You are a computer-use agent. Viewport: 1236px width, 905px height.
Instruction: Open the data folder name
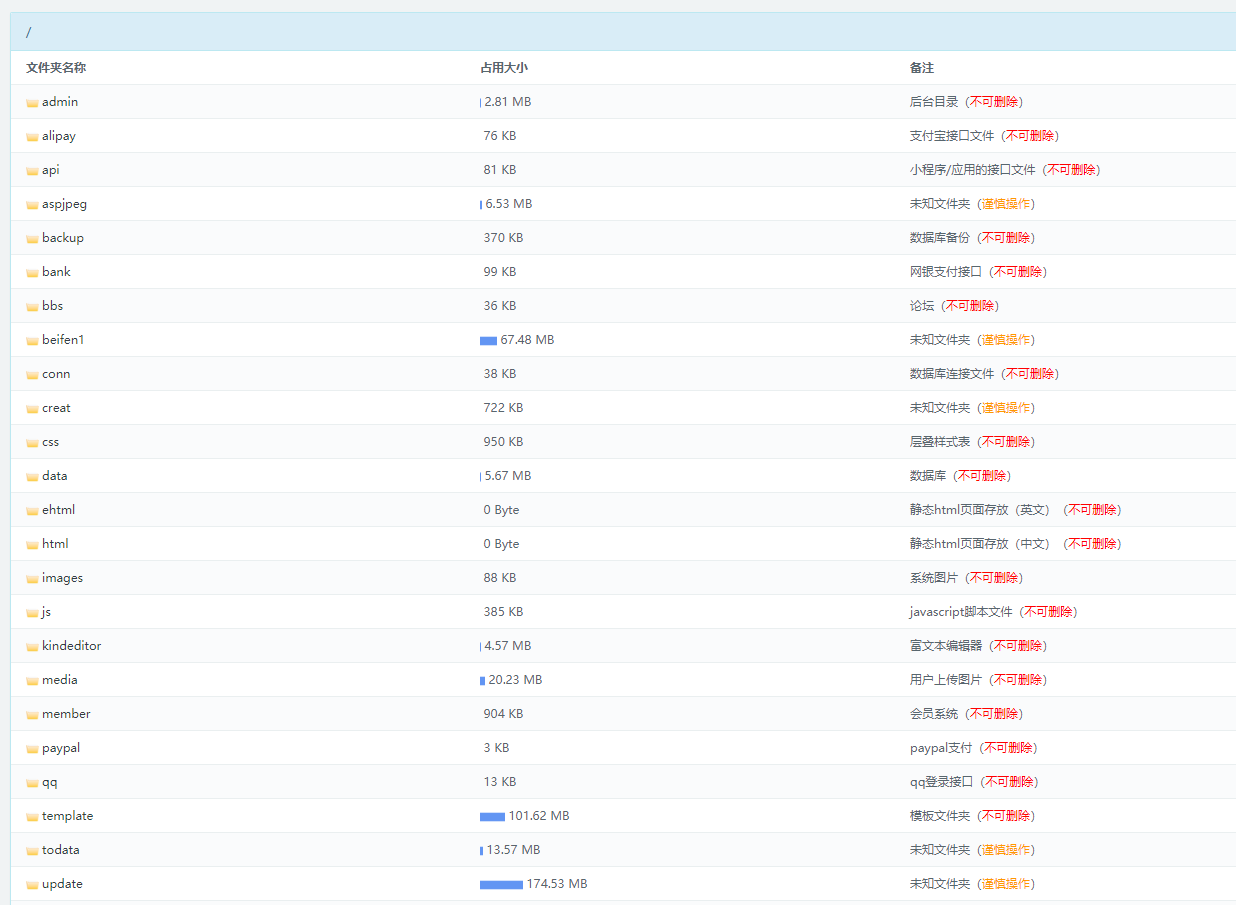point(55,476)
